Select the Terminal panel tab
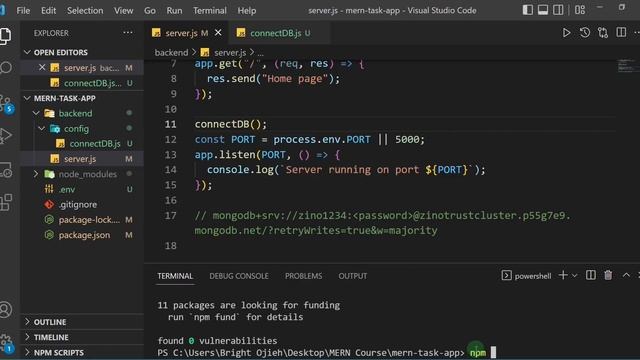The image size is (640, 360). tap(175, 276)
